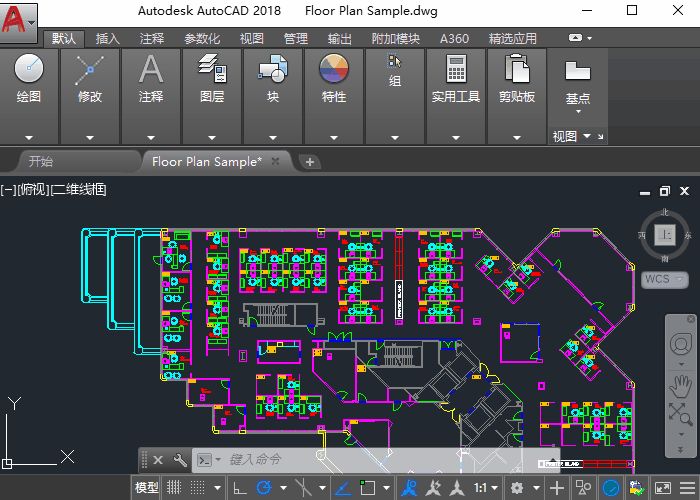The image size is (700, 500).
Task: Toggle polar tracking in status bar
Action: (265, 487)
